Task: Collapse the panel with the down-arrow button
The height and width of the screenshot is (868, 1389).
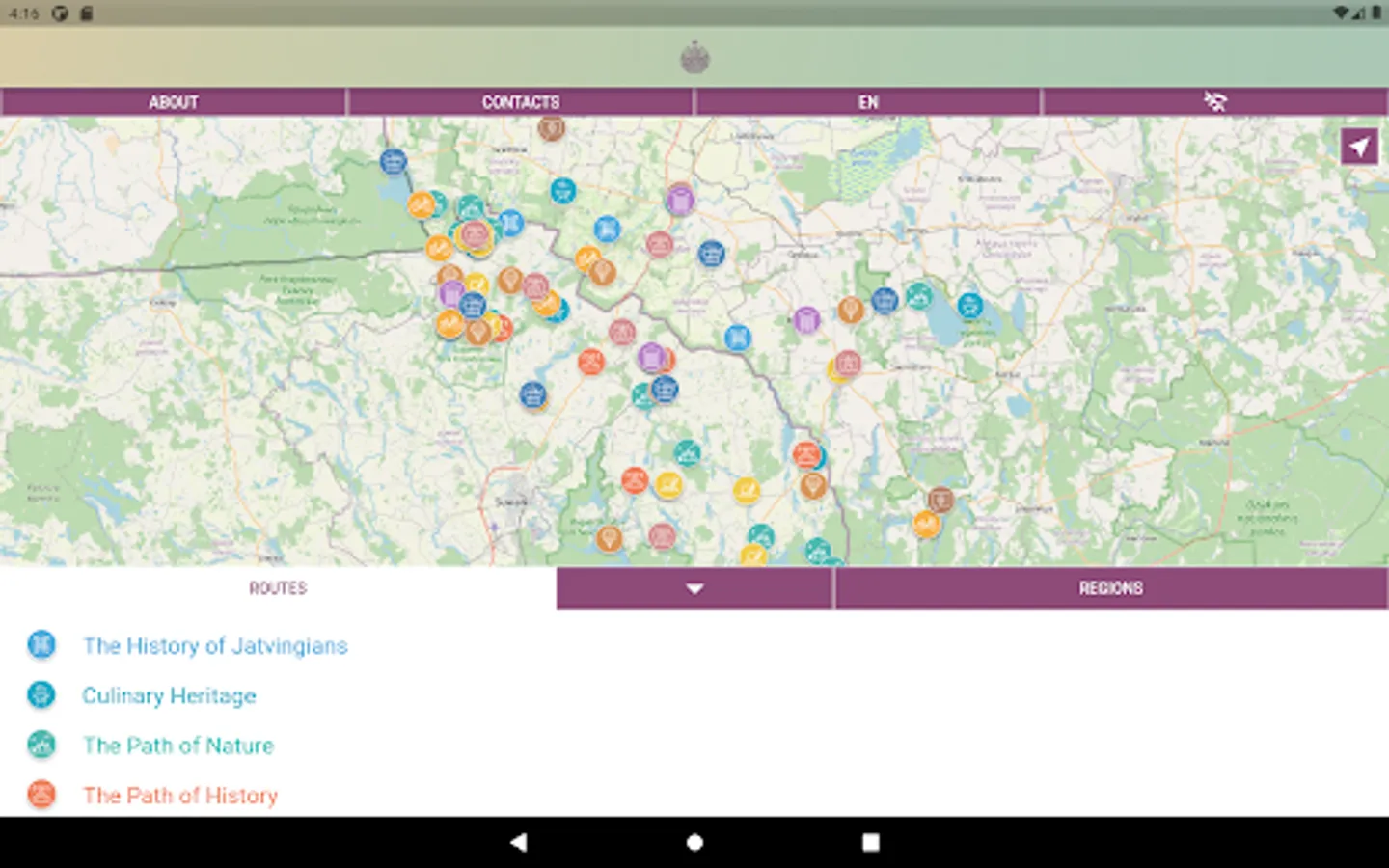Action: [694, 587]
